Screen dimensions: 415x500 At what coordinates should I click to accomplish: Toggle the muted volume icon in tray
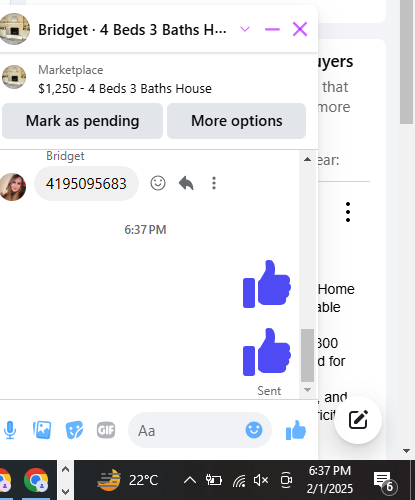tap(261, 480)
